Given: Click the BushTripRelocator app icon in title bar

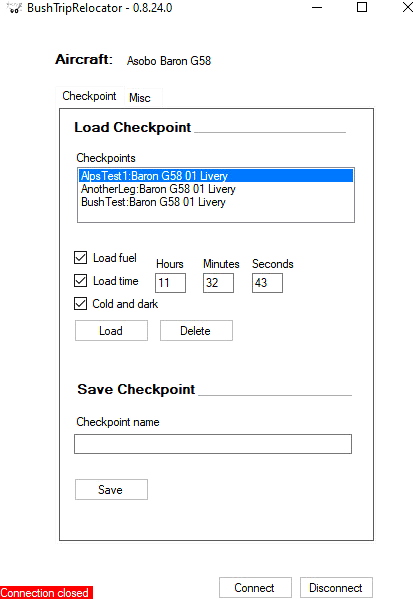Looking at the screenshot, I should [14, 8].
